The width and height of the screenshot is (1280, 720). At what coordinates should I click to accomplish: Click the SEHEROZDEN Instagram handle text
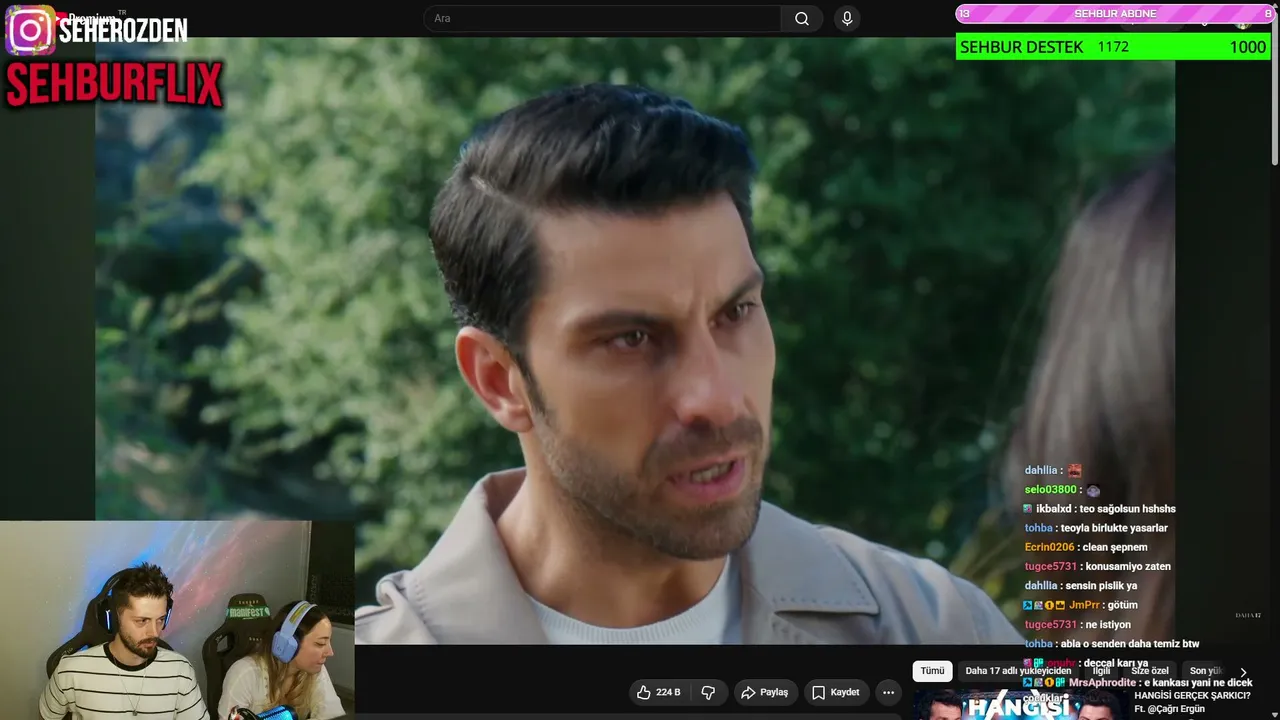[123, 31]
